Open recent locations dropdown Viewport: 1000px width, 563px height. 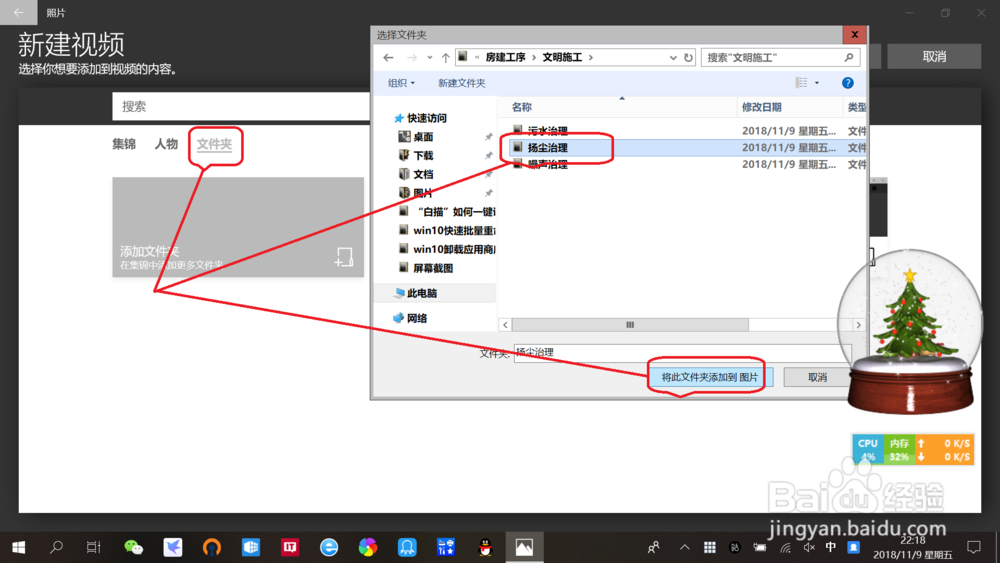pos(430,57)
